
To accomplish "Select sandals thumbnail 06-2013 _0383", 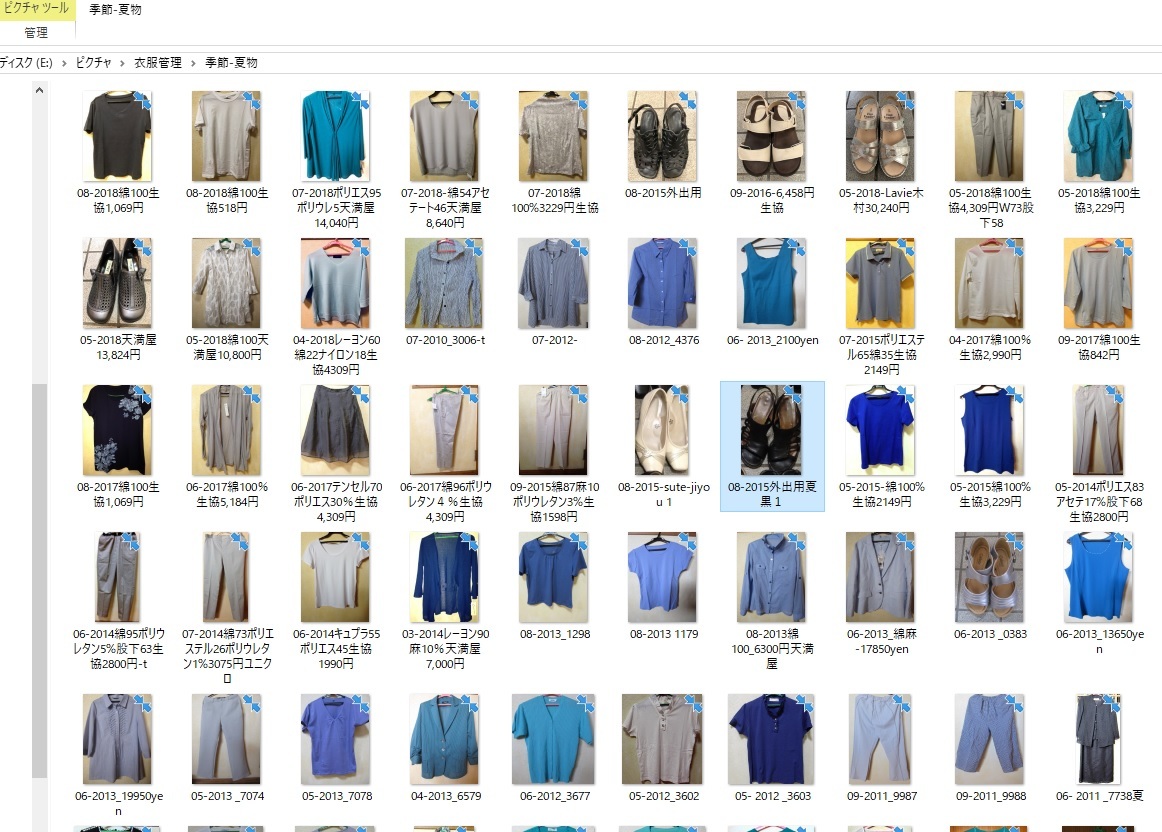I will (x=989, y=576).
